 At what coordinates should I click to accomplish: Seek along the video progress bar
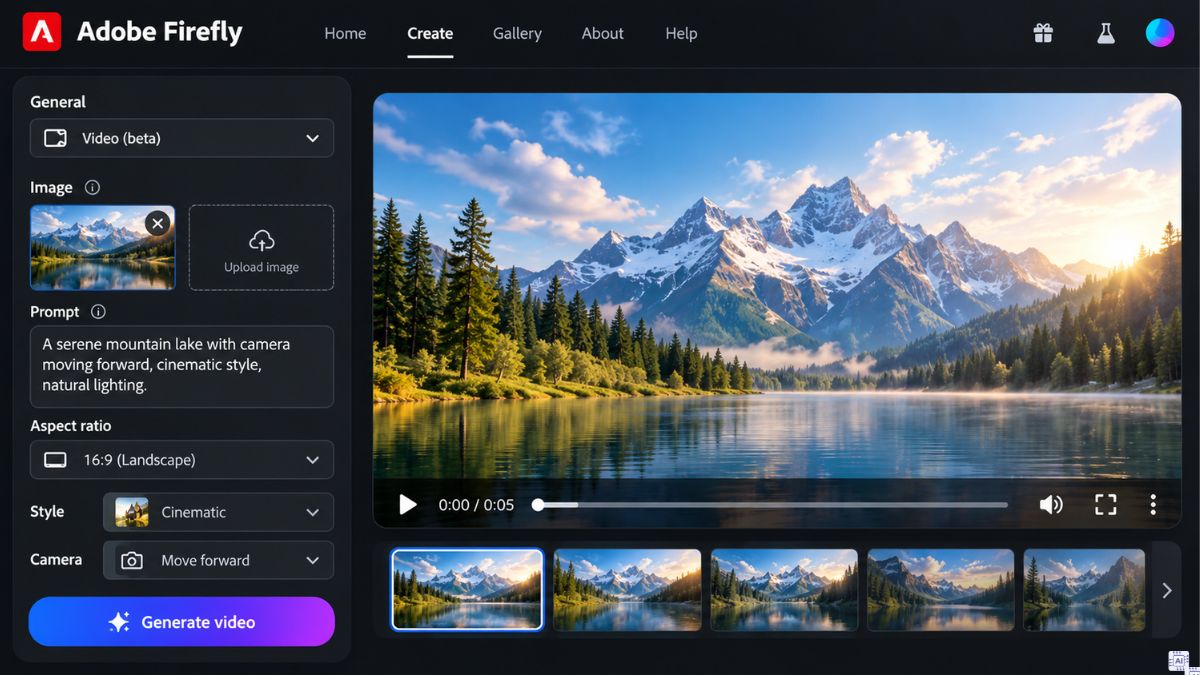point(771,505)
